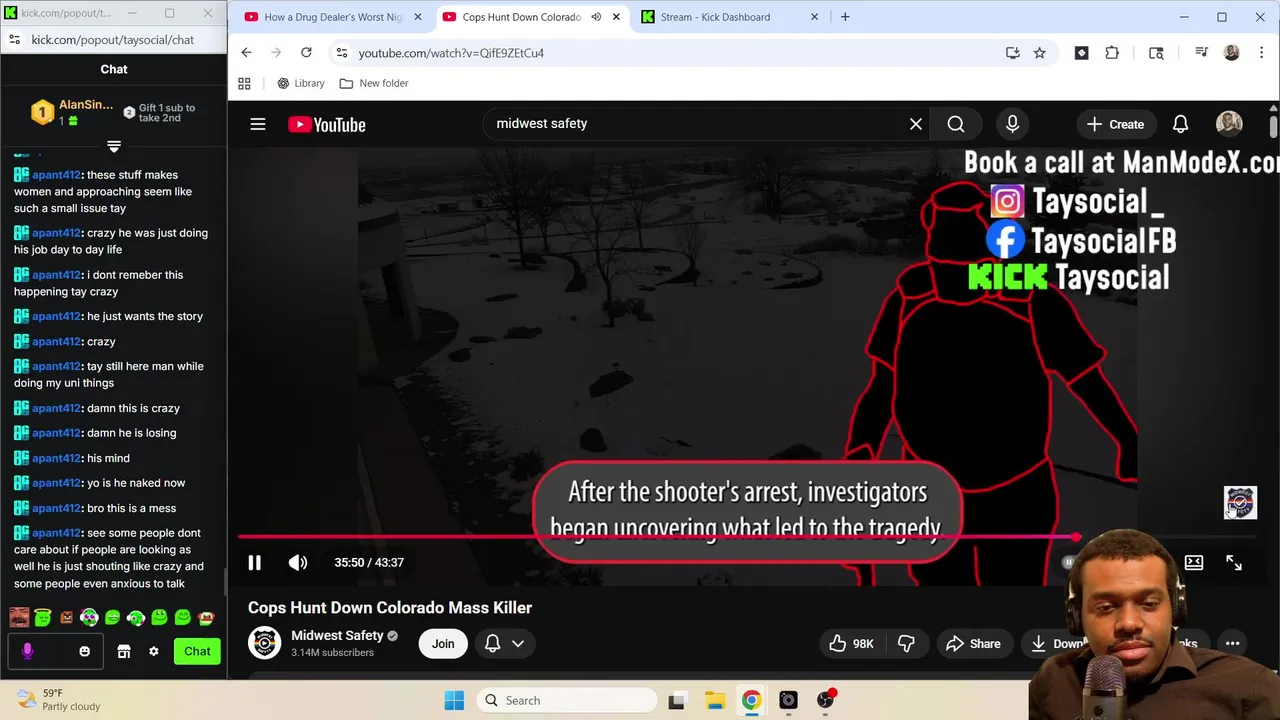Open the Library bookmark
Image resolution: width=1280 pixels, height=720 pixels.
(301, 83)
